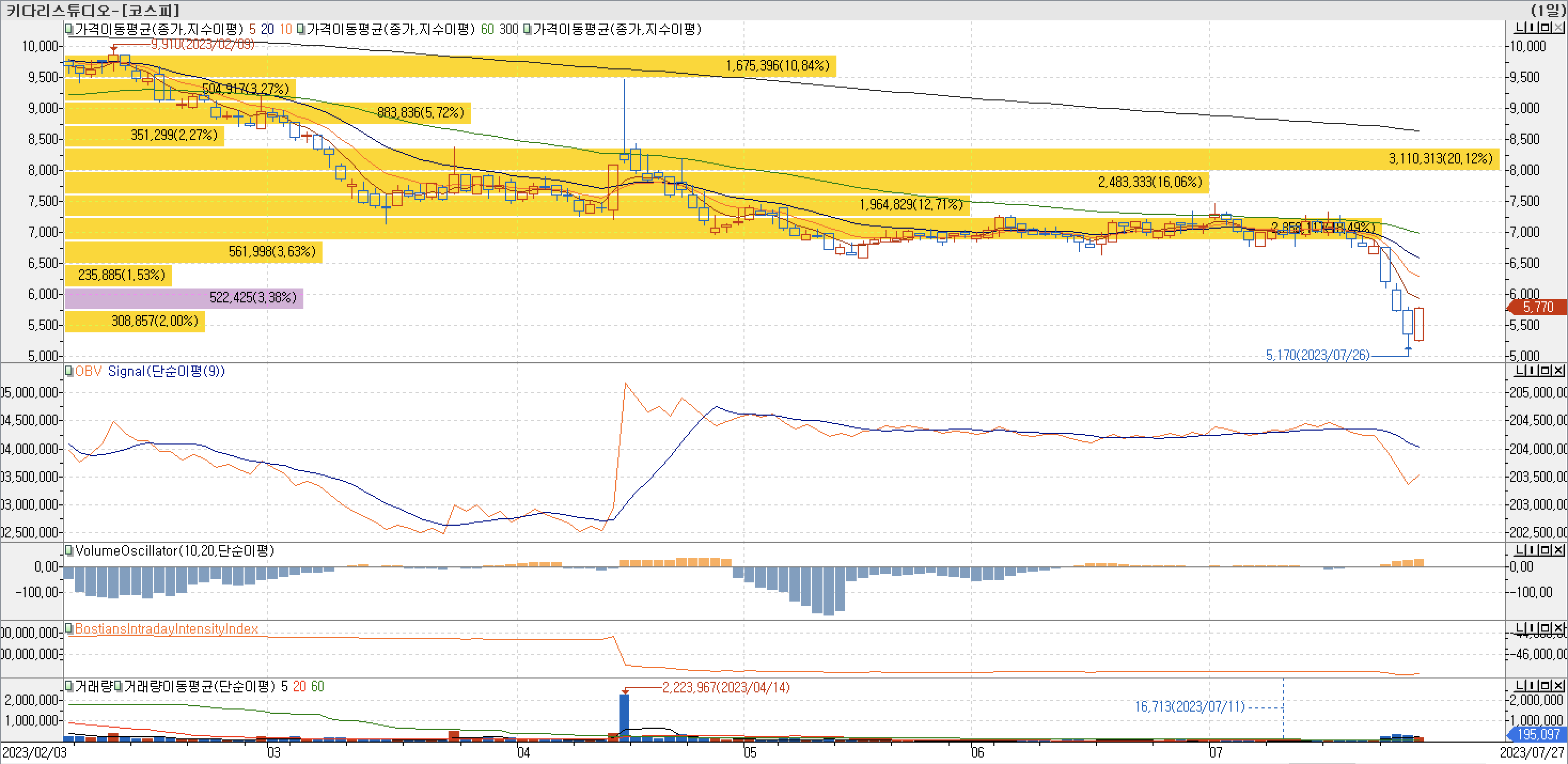
Task: Click L-shaped icon in VolumeOscillator panel
Action: click(x=1520, y=550)
